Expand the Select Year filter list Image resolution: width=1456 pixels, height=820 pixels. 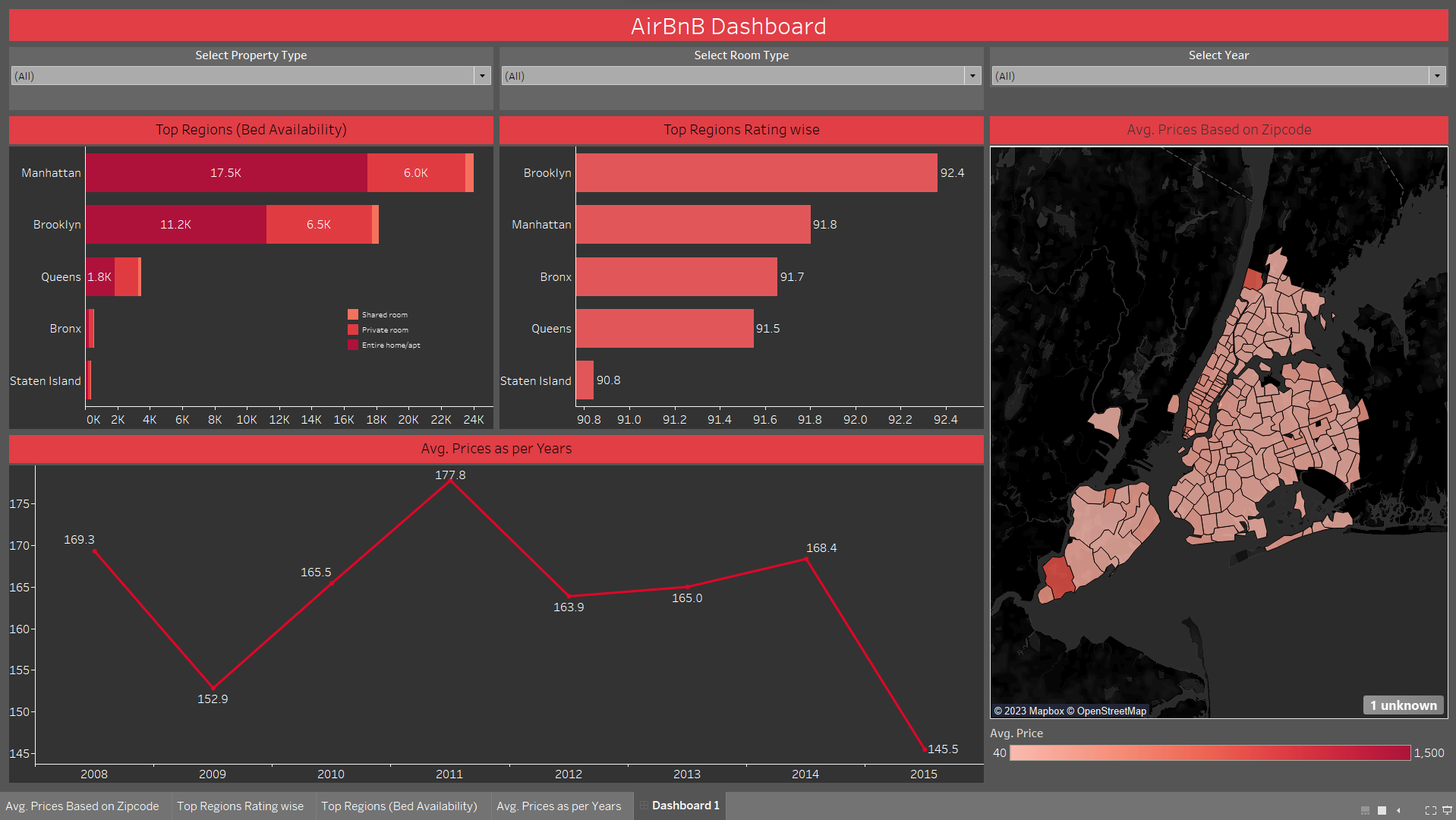coord(1436,75)
